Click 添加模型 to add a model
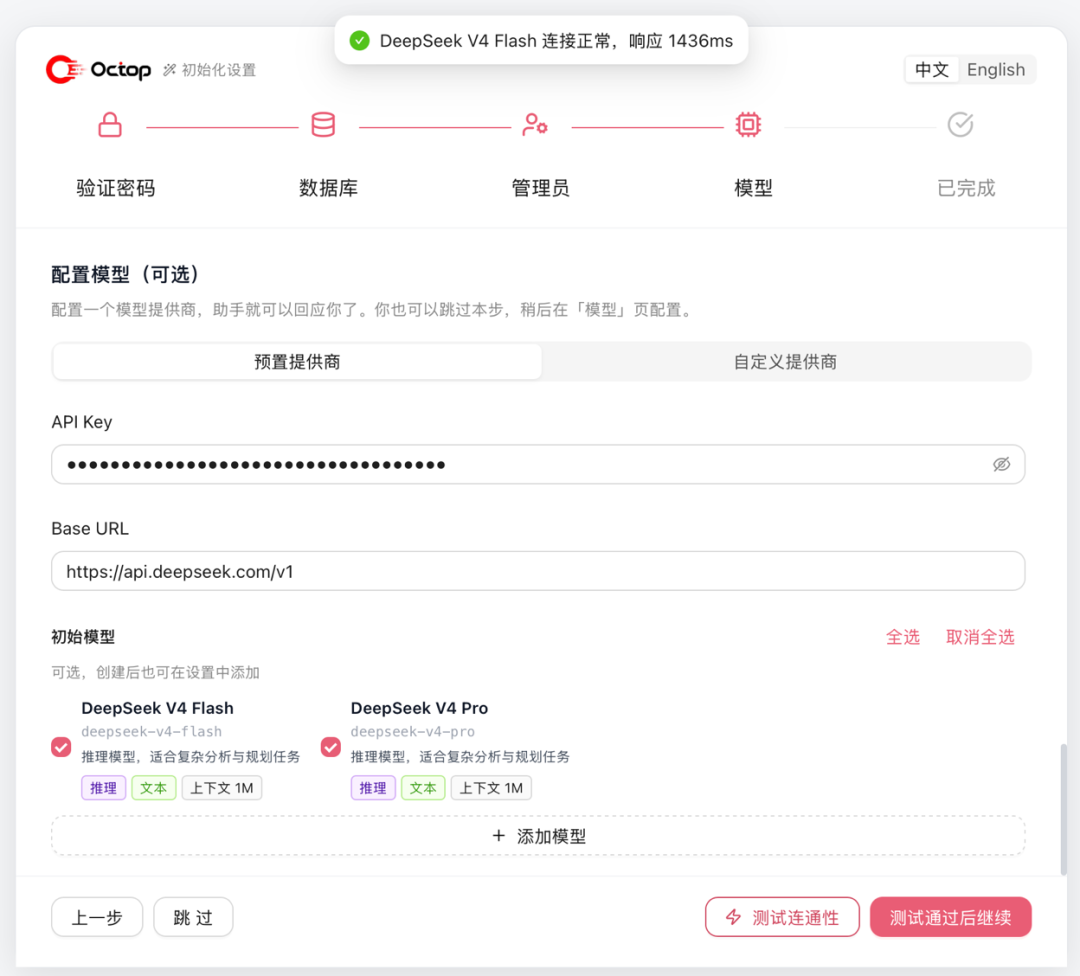The image size is (1080, 976). [539, 836]
